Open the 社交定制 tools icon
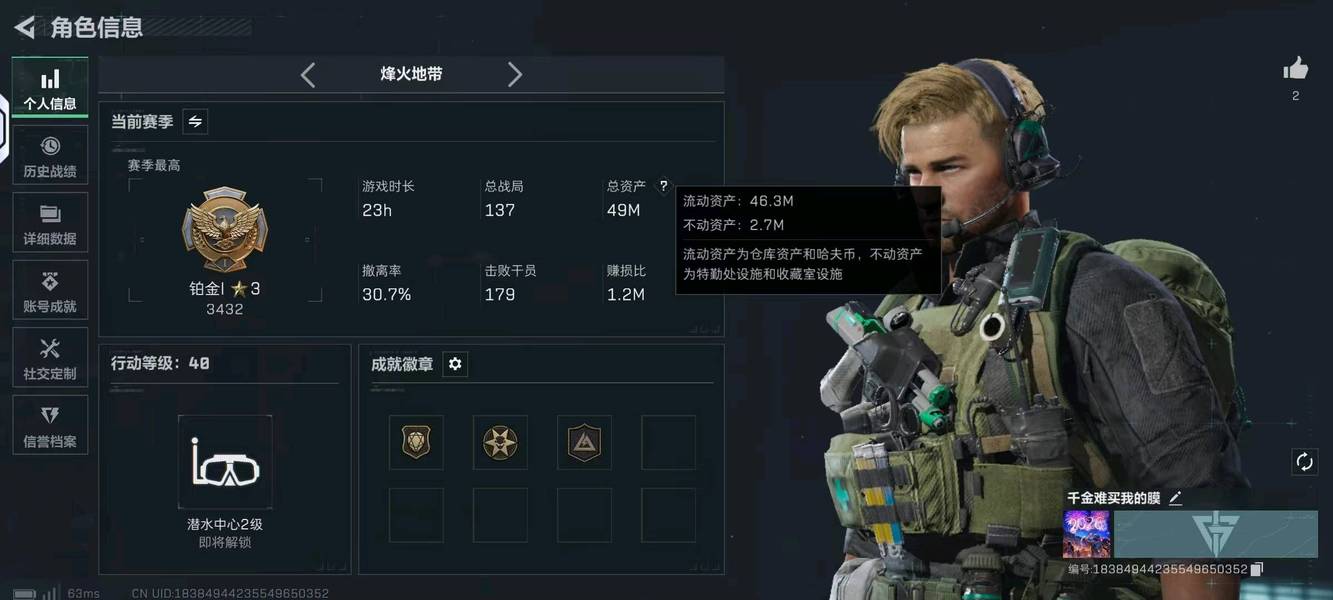The width and height of the screenshot is (1333, 600). pyautogui.click(x=50, y=349)
